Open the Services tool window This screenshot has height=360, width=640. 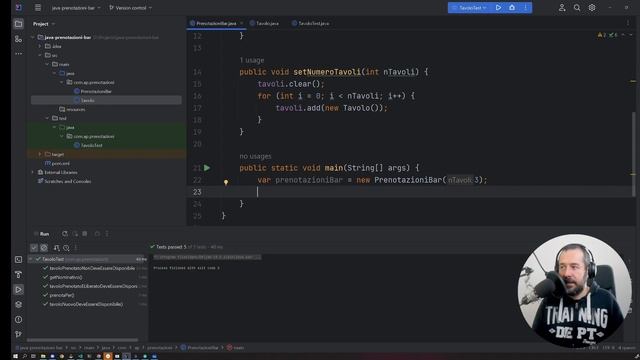[x=18, y=304]
